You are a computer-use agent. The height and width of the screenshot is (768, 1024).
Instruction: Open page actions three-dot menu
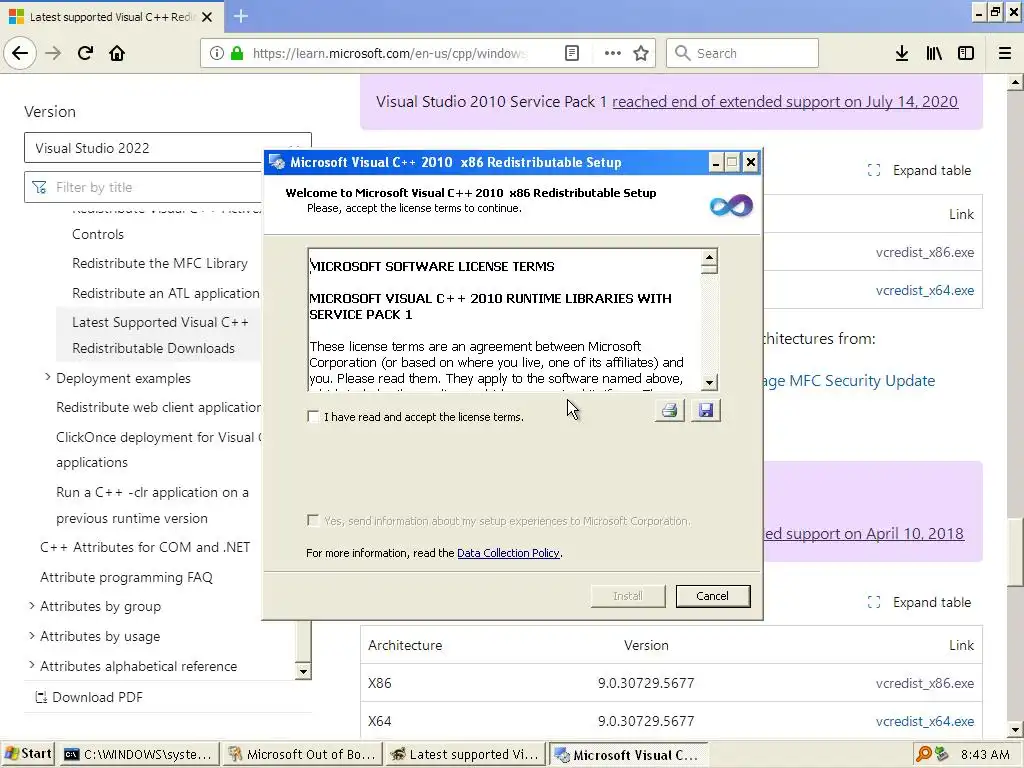(x=613, y=54)
